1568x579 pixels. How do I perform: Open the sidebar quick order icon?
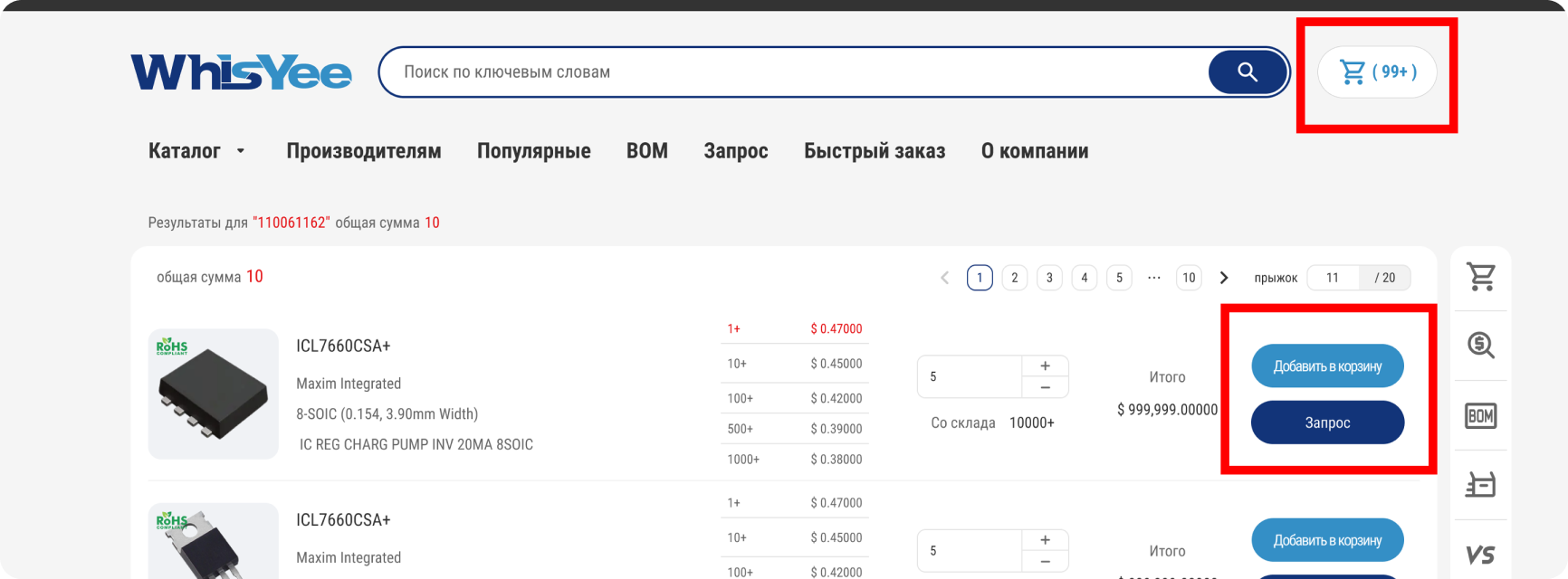click(x=1481, y=485)
